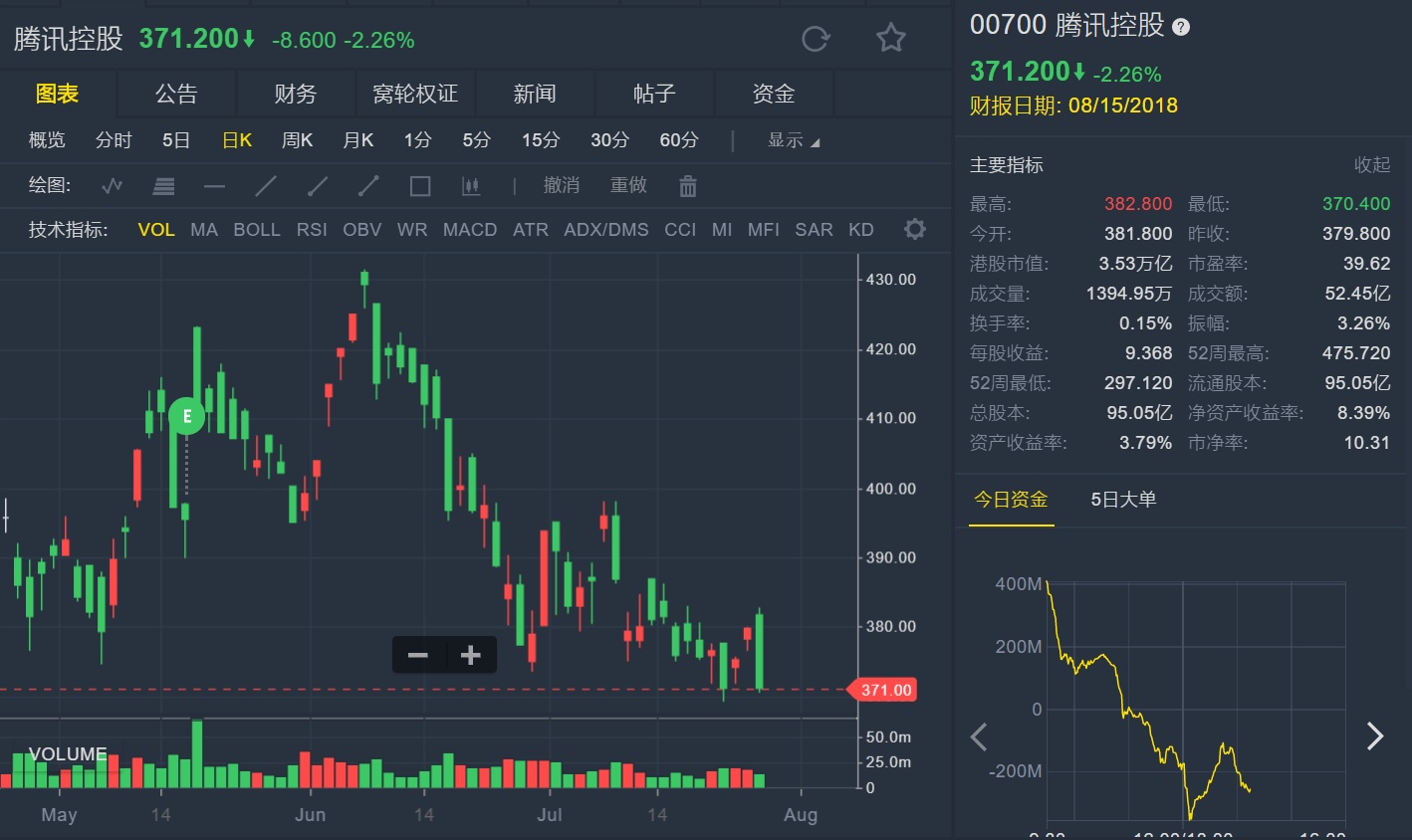
Task: Toggle the VOL indicator off
Action: coord(156,230)
